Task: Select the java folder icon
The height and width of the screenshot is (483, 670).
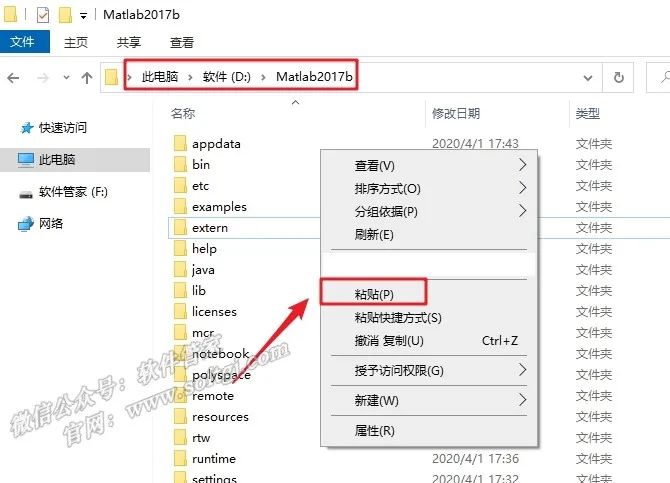Action: tap(180, 269)
